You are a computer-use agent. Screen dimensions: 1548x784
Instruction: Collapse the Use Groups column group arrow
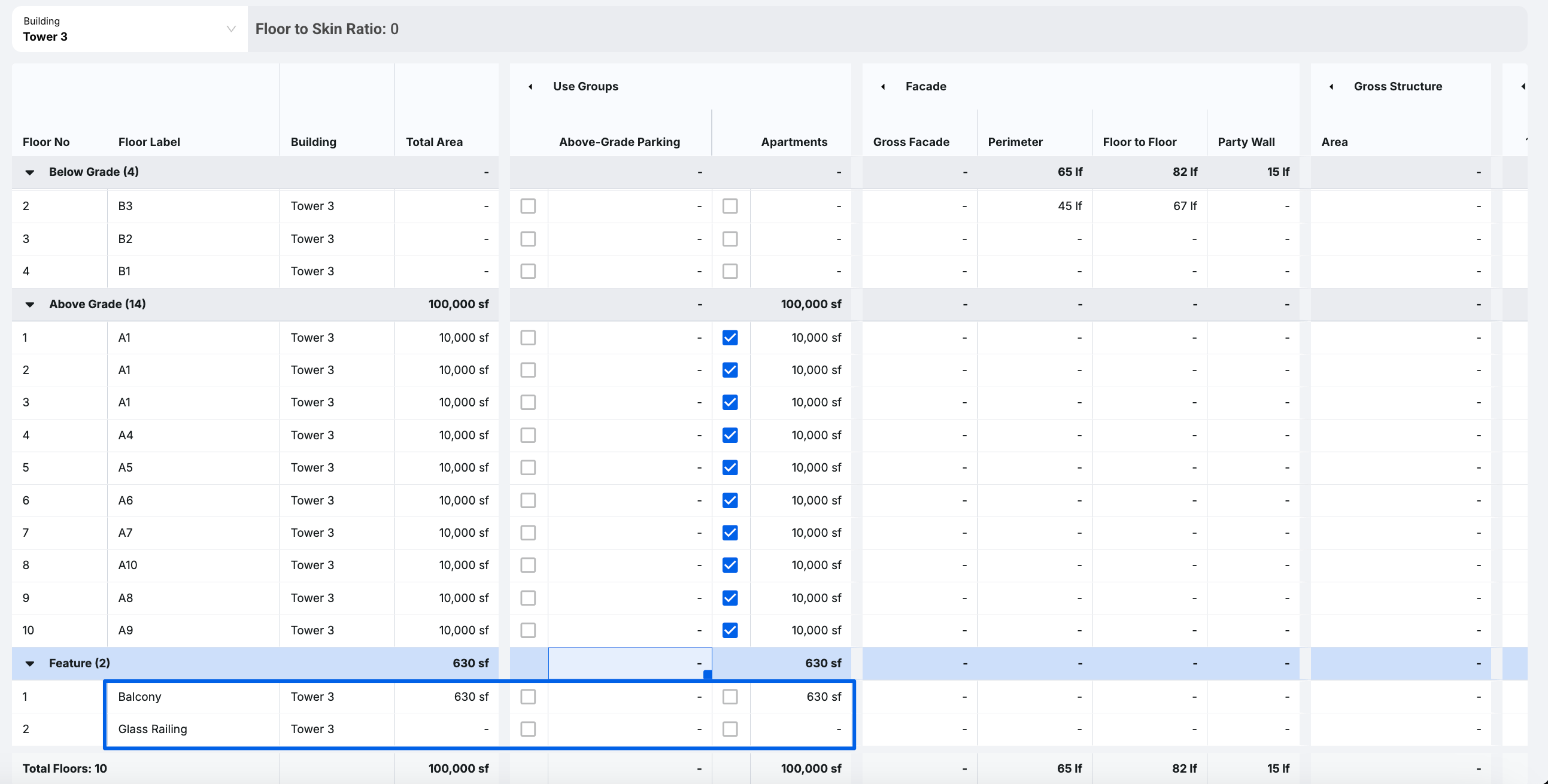(x=530, y=87)
